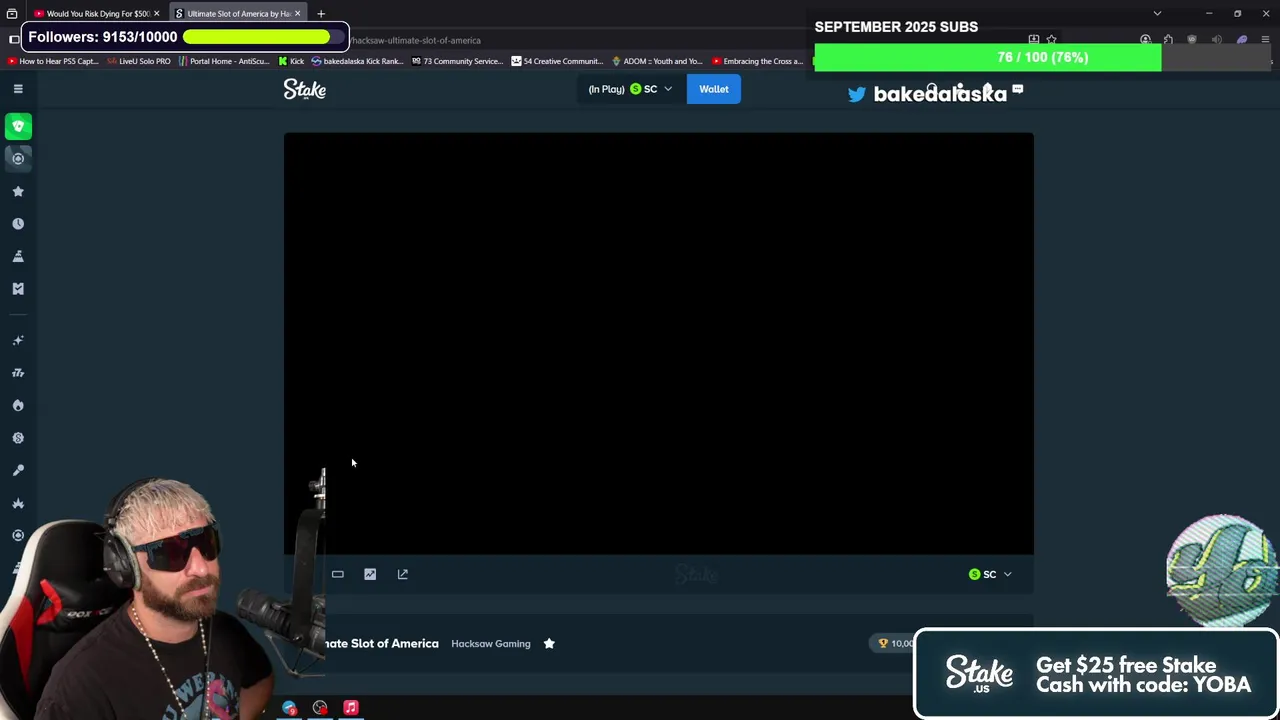Open Embracing the Cross bookmark
The image size is (1280, 720).
coord(757,61)
